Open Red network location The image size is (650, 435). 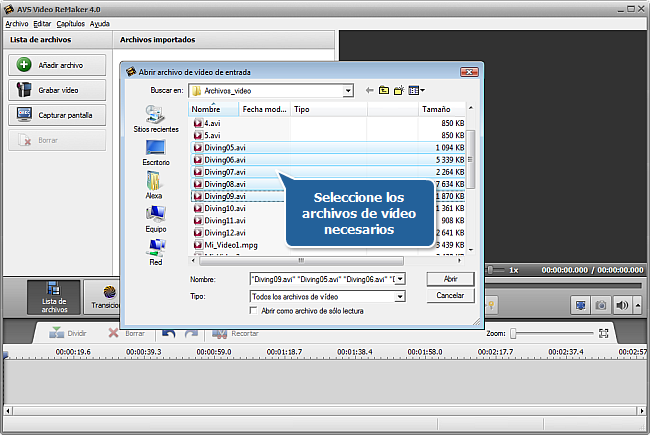point(156,252)
